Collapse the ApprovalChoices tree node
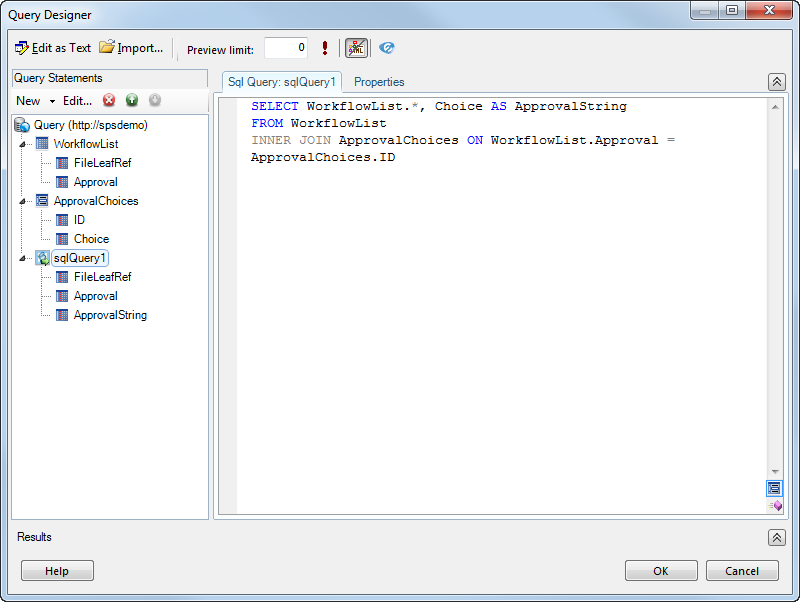The height and width of the screenshot is (602, 800). (x=22, y=201)
